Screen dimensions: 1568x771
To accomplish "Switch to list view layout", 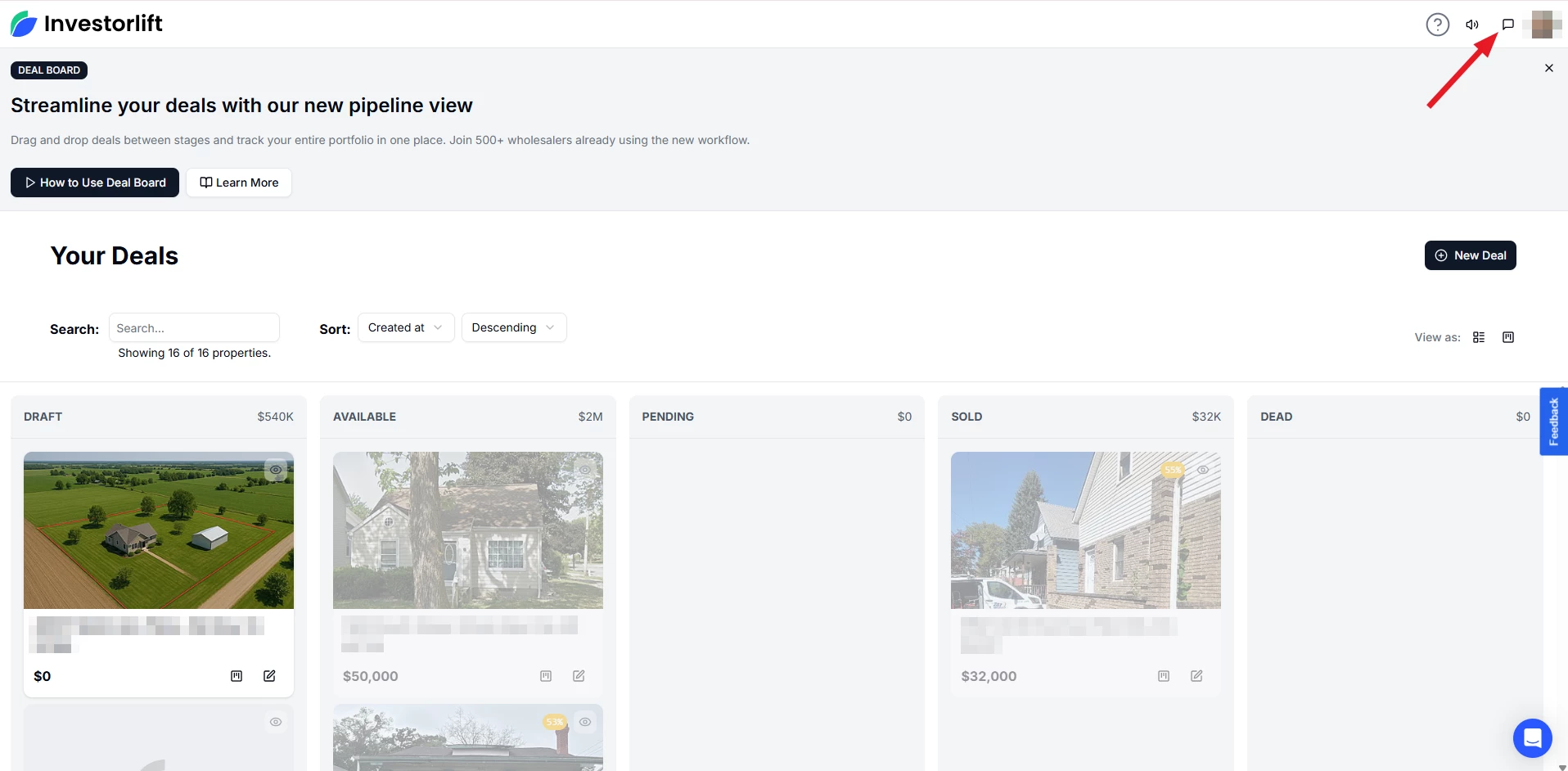I will (1479, 337).
